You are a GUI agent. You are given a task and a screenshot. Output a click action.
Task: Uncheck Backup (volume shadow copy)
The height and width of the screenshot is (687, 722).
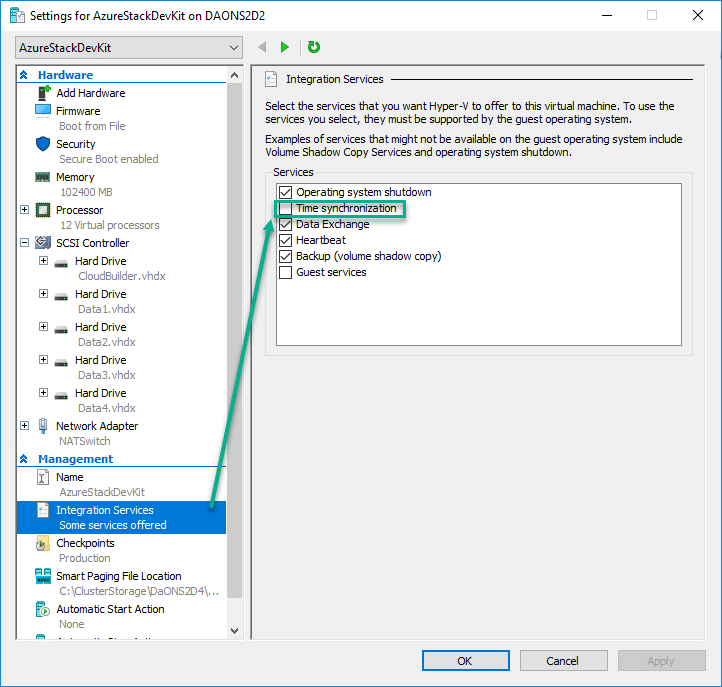285,256
